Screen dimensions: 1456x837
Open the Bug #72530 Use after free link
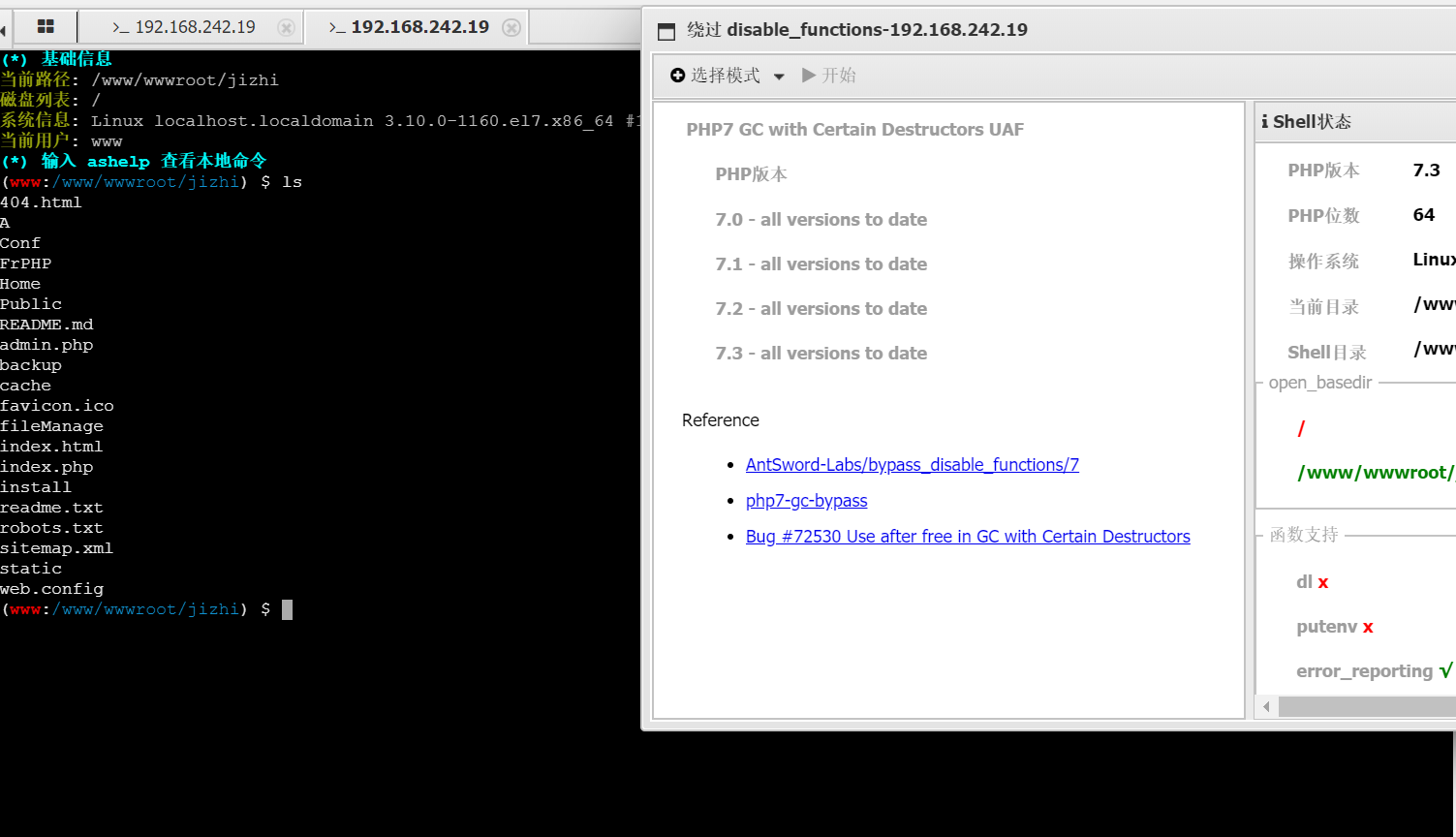(x=967, y=537)
